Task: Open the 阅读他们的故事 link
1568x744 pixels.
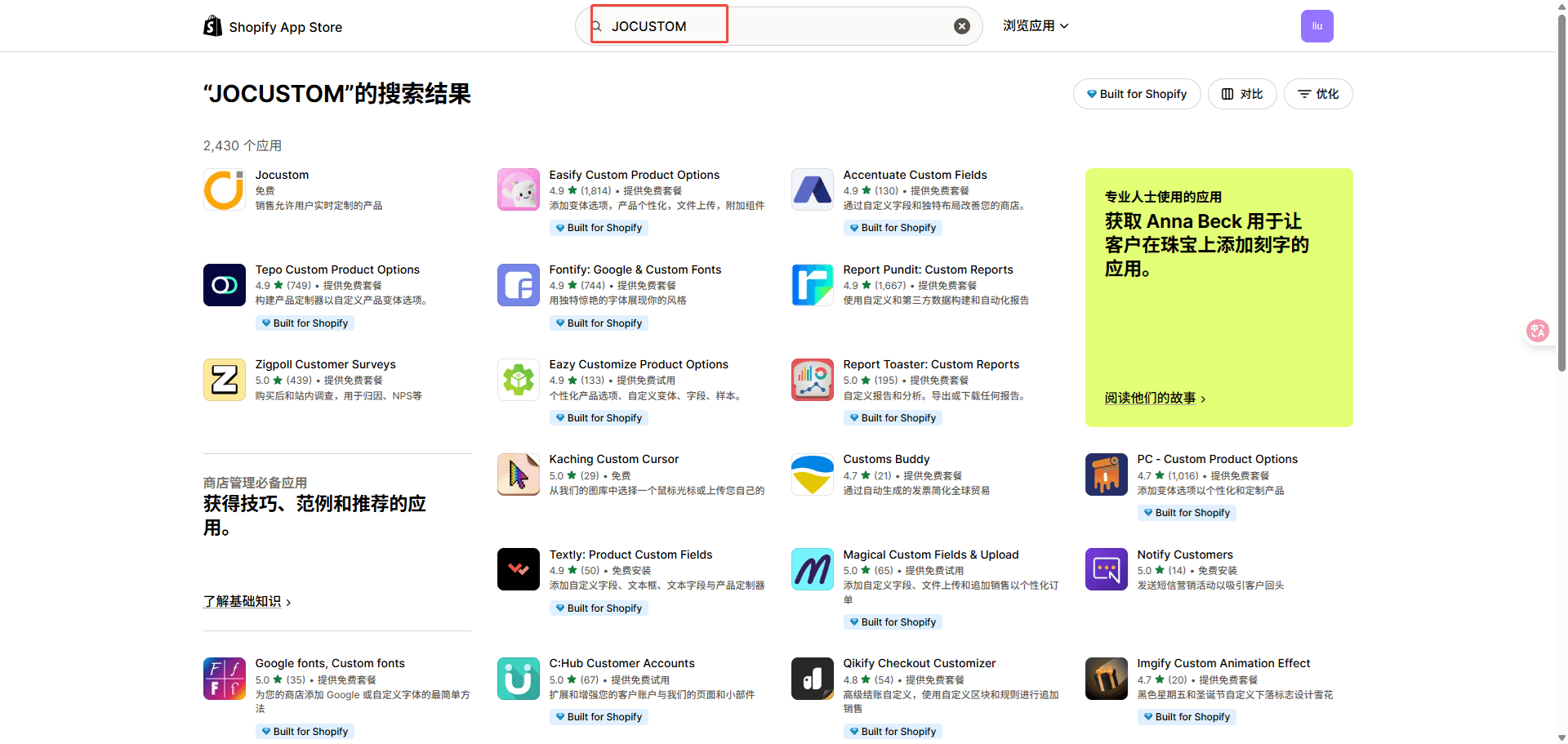Action: 1155,399
